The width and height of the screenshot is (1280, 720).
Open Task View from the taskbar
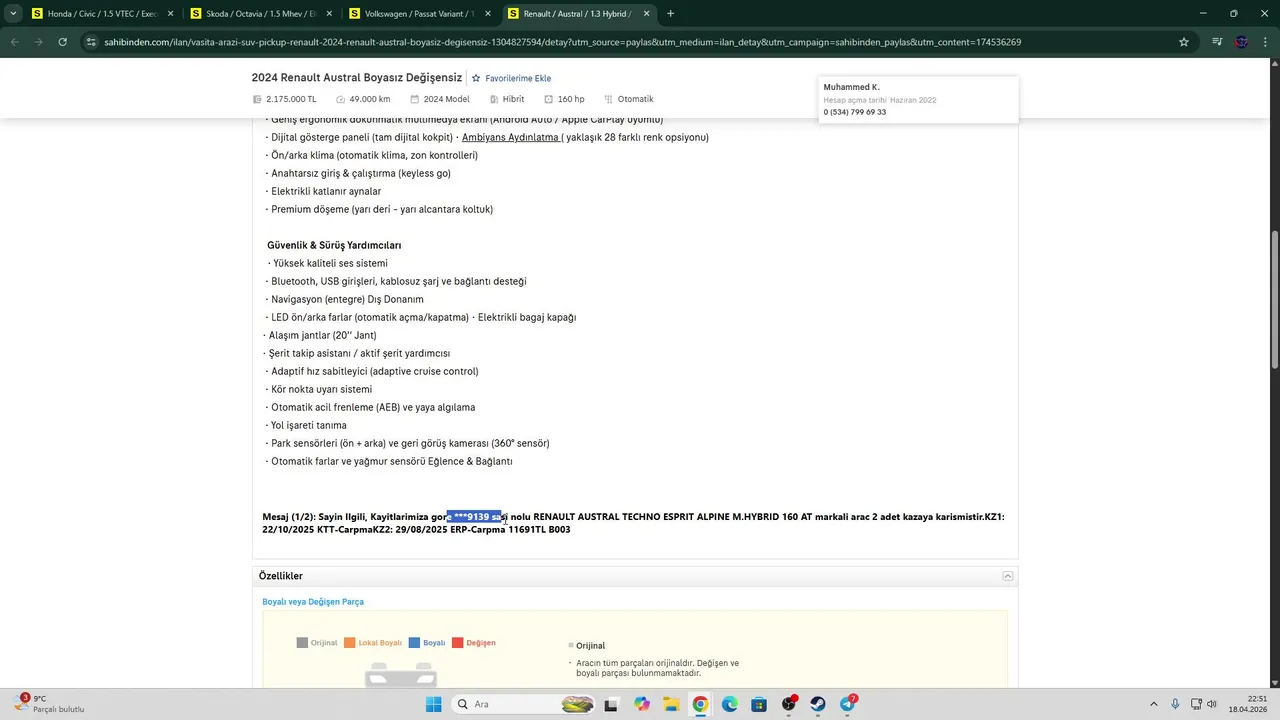point(611,704)
